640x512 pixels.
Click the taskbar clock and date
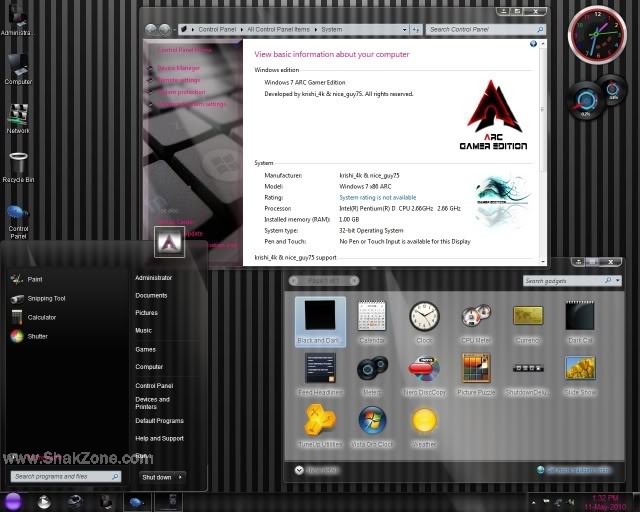pos(605,502)
